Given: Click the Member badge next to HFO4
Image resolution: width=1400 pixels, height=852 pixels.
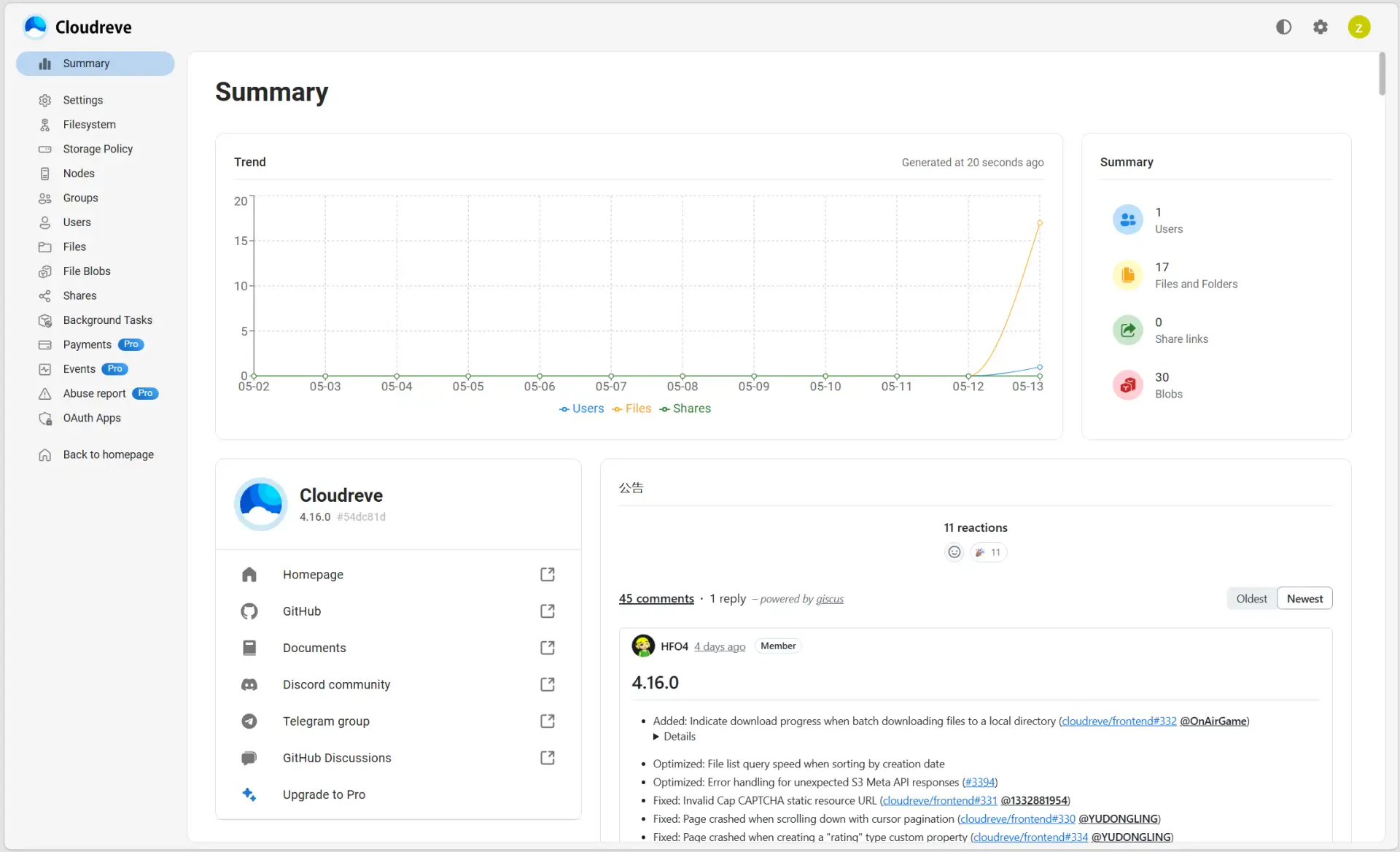Looking at the screenshot, I should click(x=778, y=646).
